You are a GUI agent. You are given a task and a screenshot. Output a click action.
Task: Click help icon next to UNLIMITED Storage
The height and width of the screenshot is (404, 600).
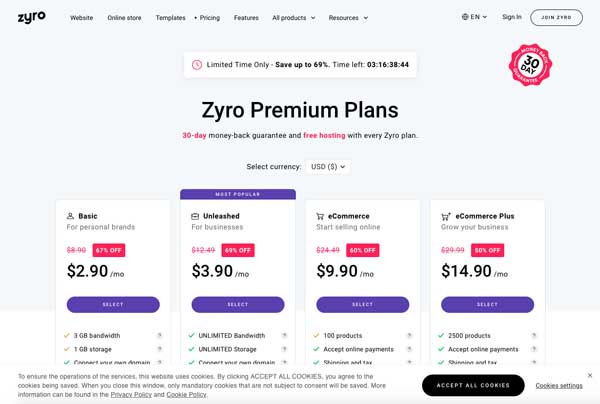tap(284, 349)
